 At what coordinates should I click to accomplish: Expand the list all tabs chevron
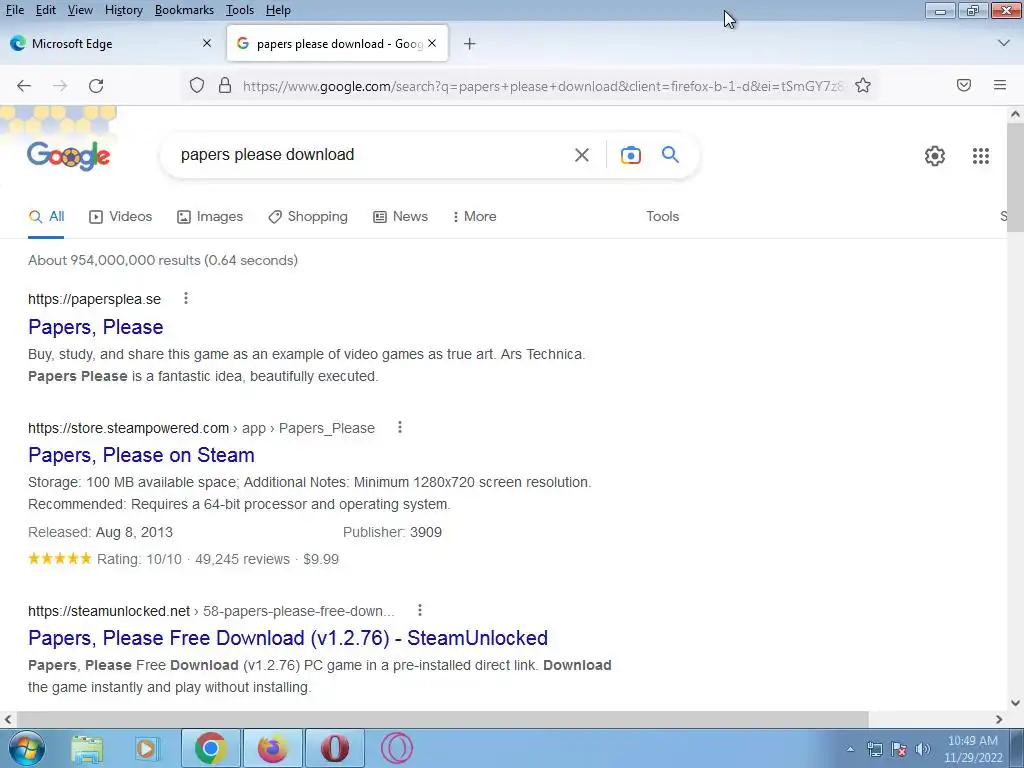click(1004, 43)
